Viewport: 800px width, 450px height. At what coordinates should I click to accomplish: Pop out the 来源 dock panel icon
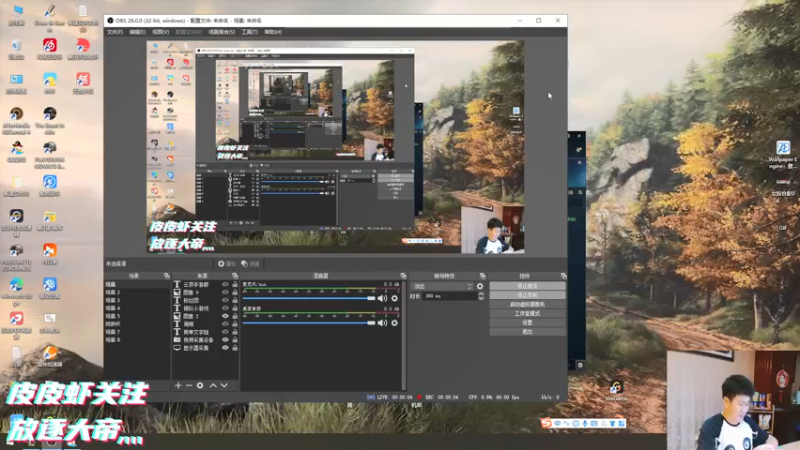point(235,276)
